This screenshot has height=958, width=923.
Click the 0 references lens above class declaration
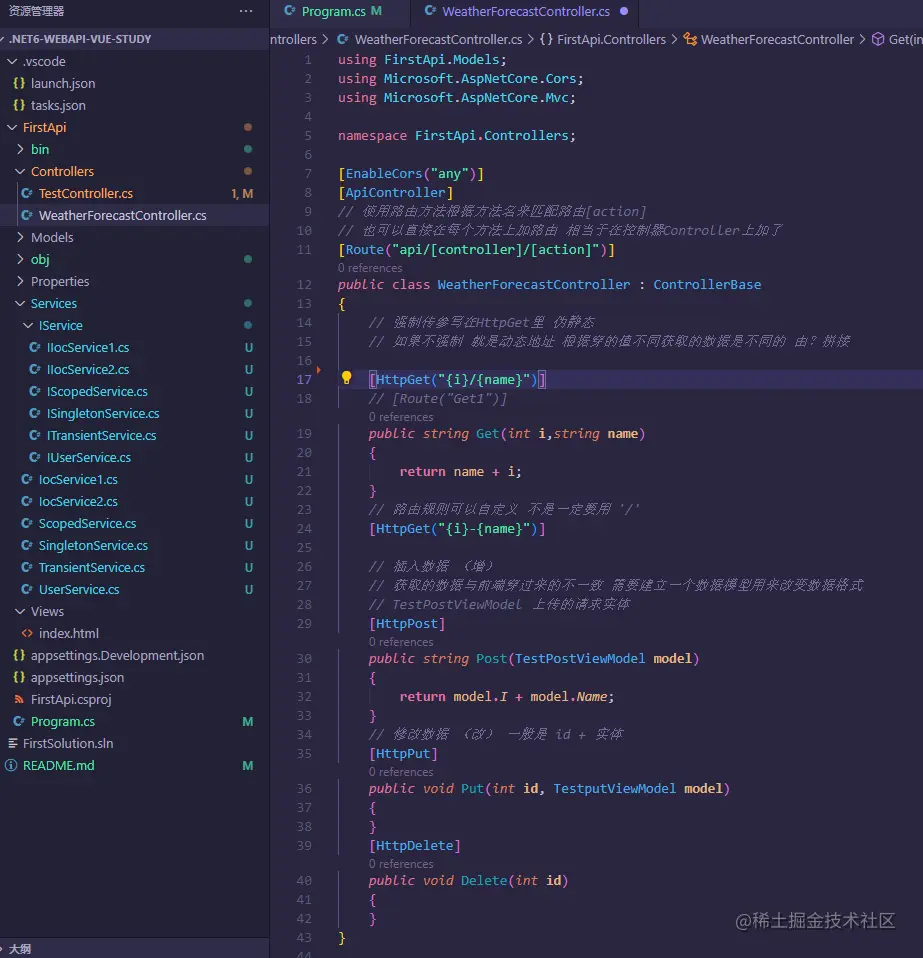(x=370, y=268)
